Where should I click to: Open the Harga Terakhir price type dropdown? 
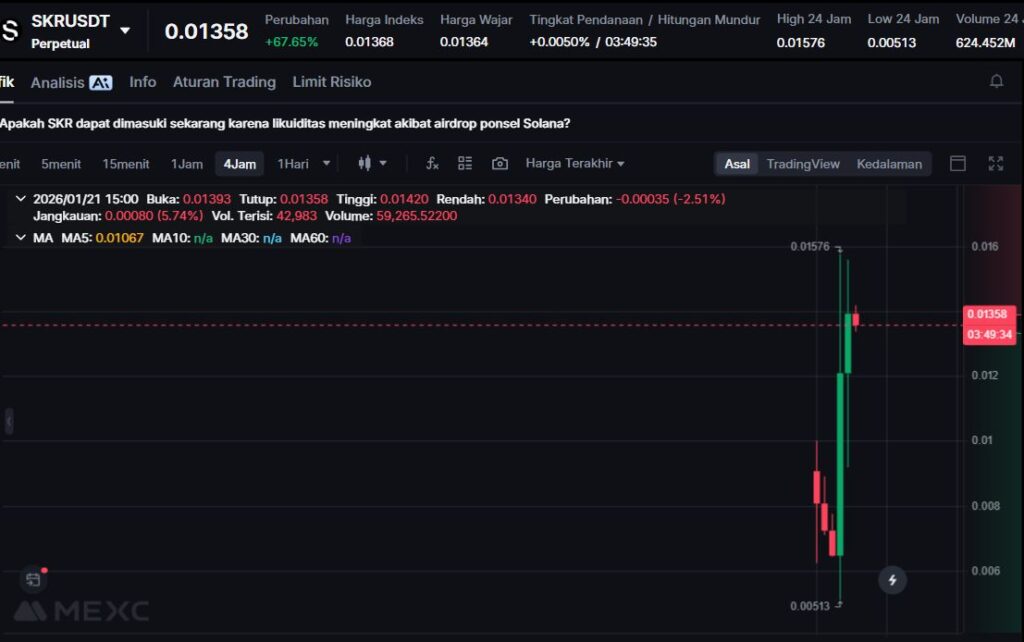coord(575,164)
